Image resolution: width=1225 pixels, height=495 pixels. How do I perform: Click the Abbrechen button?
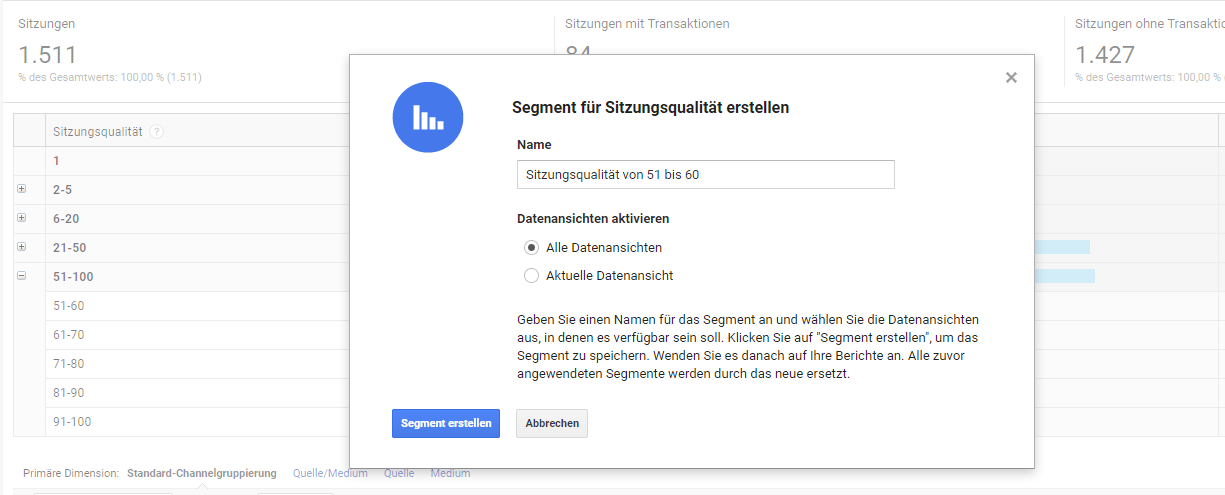pos(552,423)
